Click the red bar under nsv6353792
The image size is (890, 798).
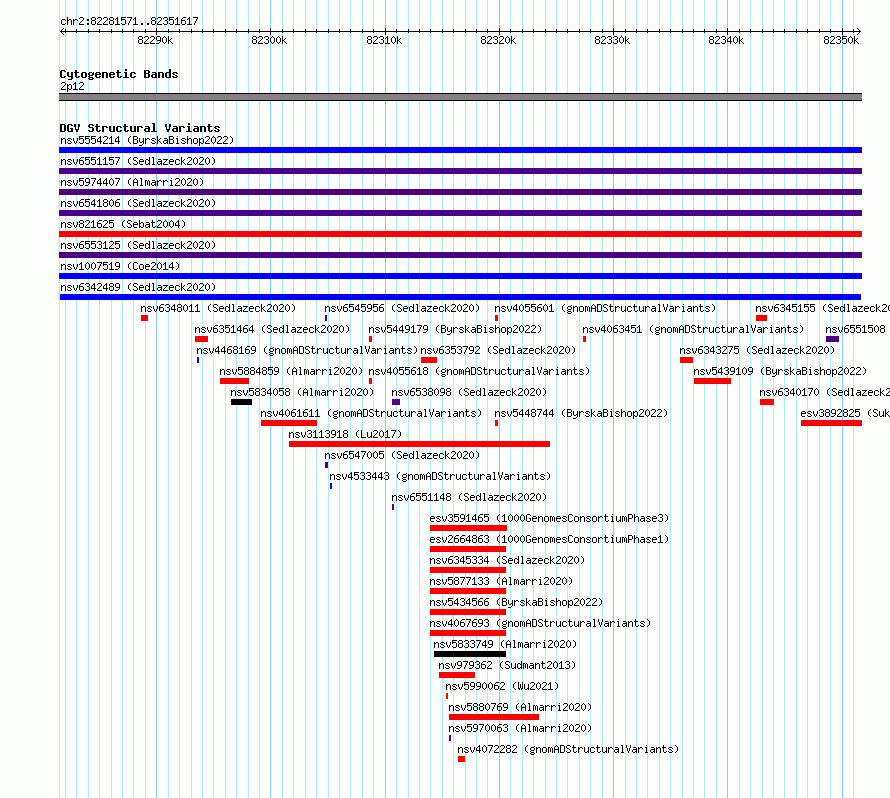(x=429, y=360)
